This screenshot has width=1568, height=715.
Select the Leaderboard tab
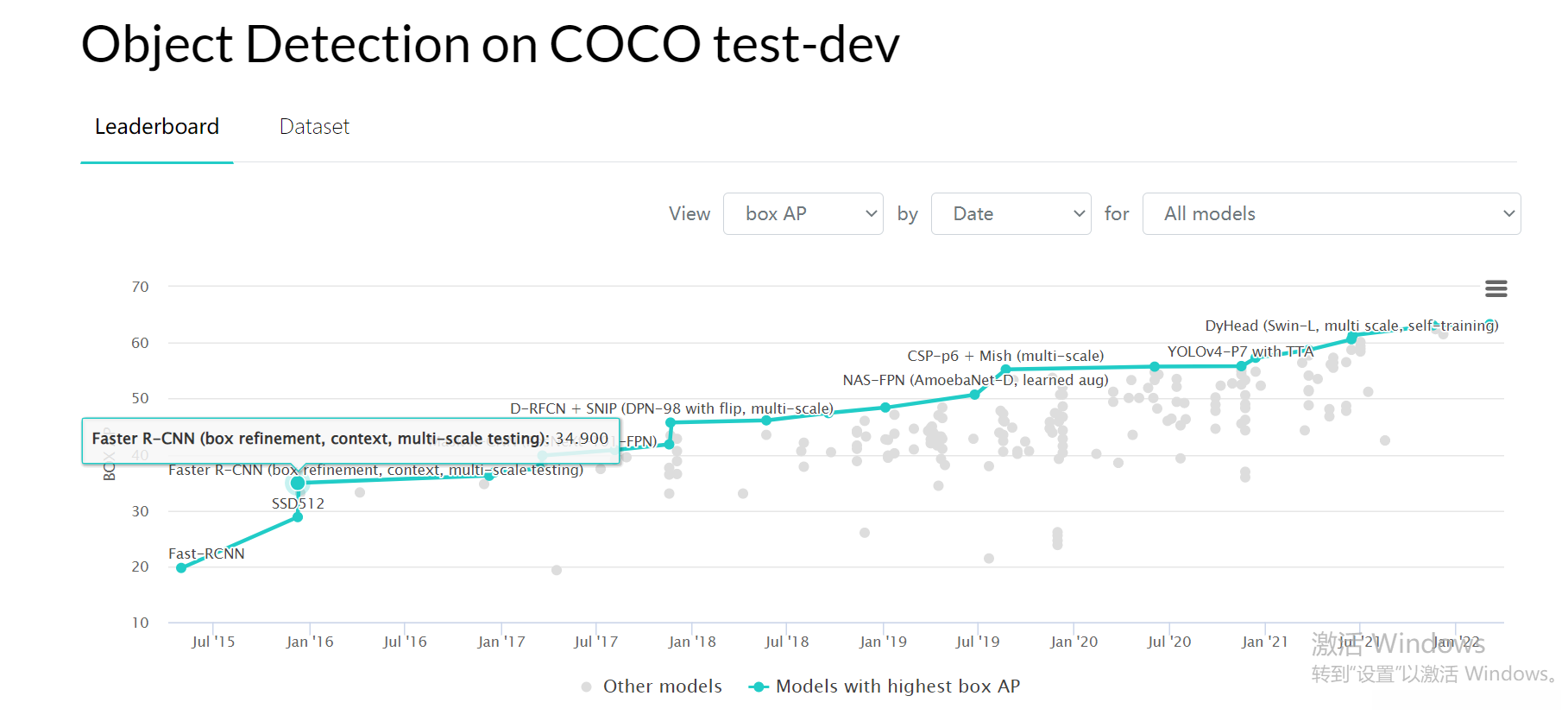point(157,127)
